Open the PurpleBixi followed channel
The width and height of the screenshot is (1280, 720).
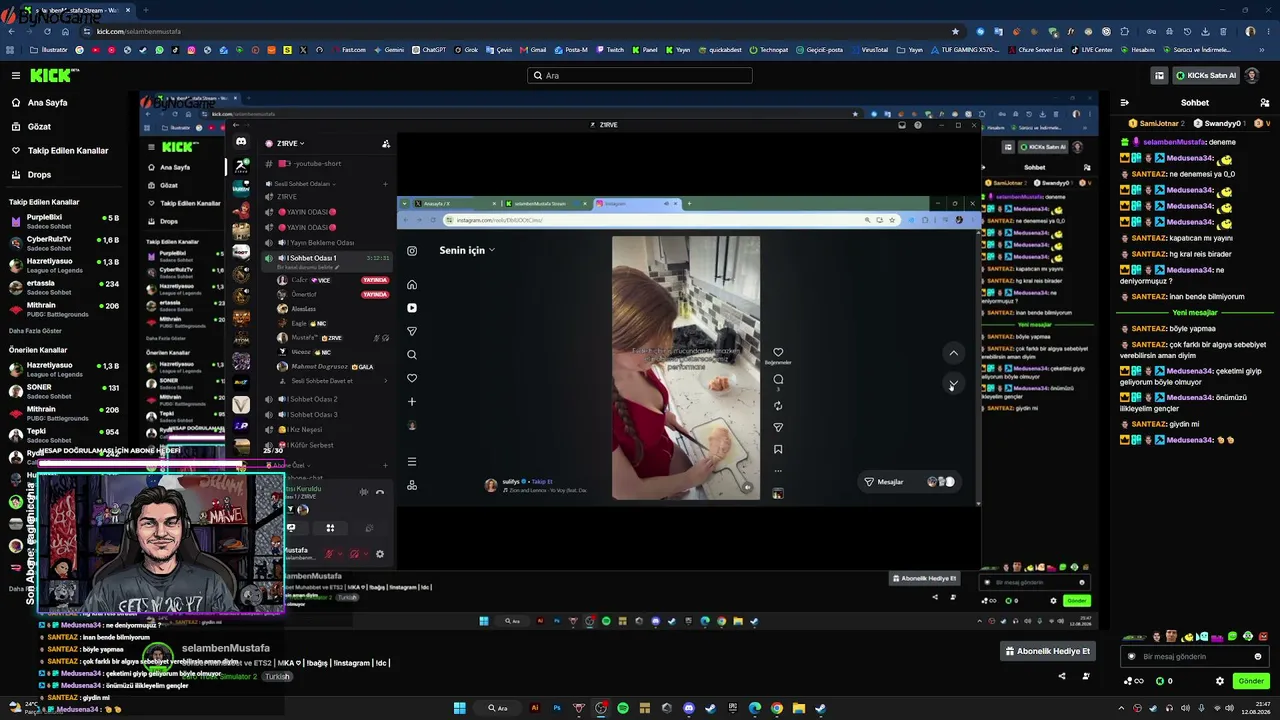coord(64,221)
